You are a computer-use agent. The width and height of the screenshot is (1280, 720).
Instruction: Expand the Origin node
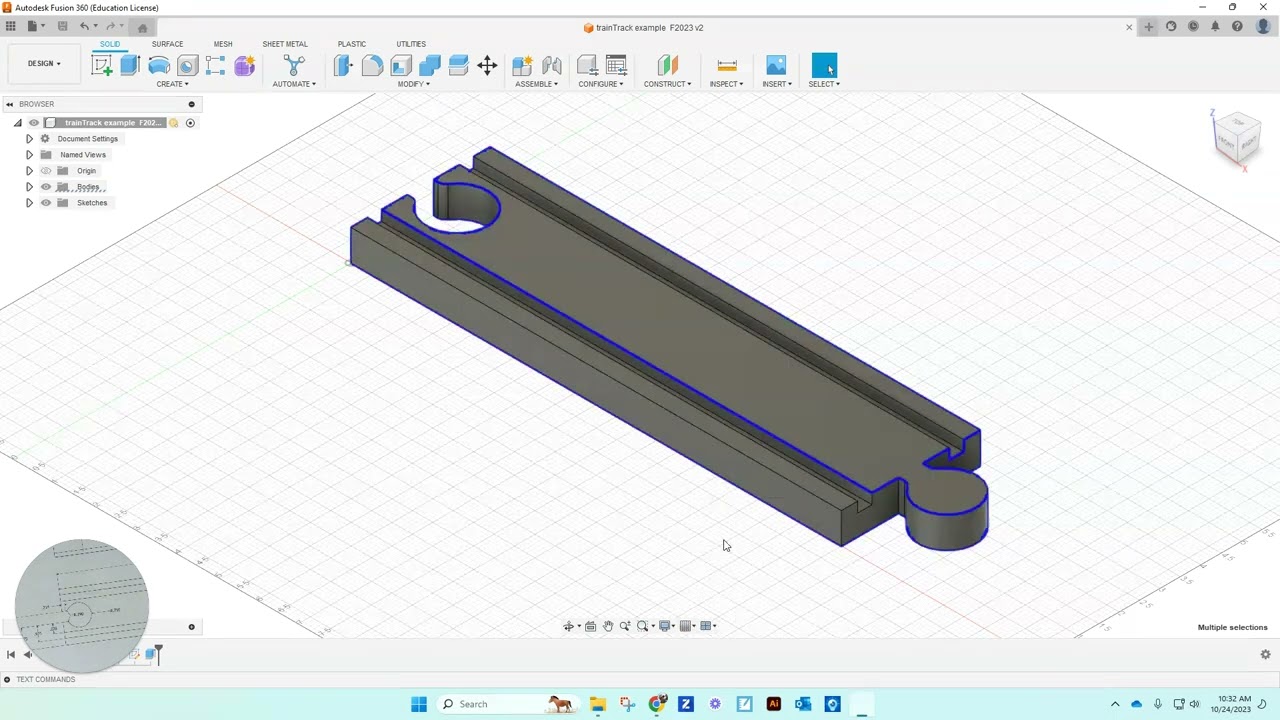29,171
